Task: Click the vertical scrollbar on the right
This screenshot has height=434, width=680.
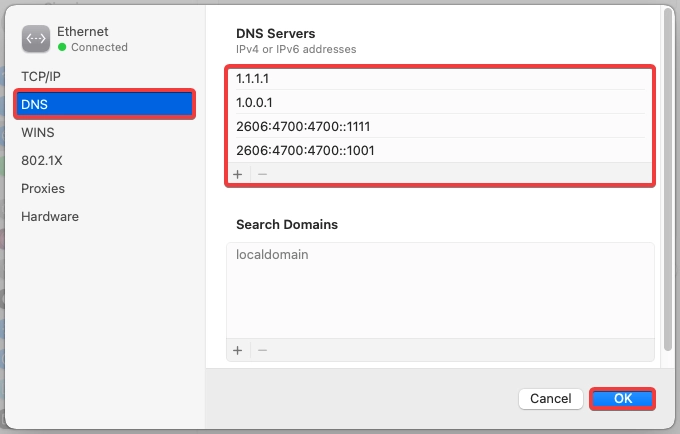Action: point(668,180)
